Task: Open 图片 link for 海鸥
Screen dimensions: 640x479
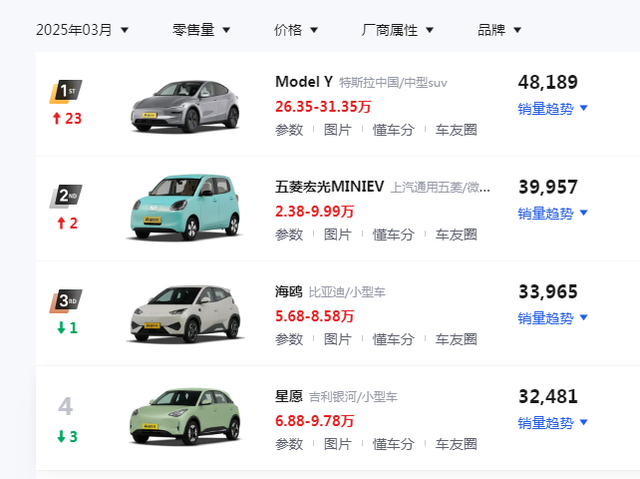Action: pos(338,339)
